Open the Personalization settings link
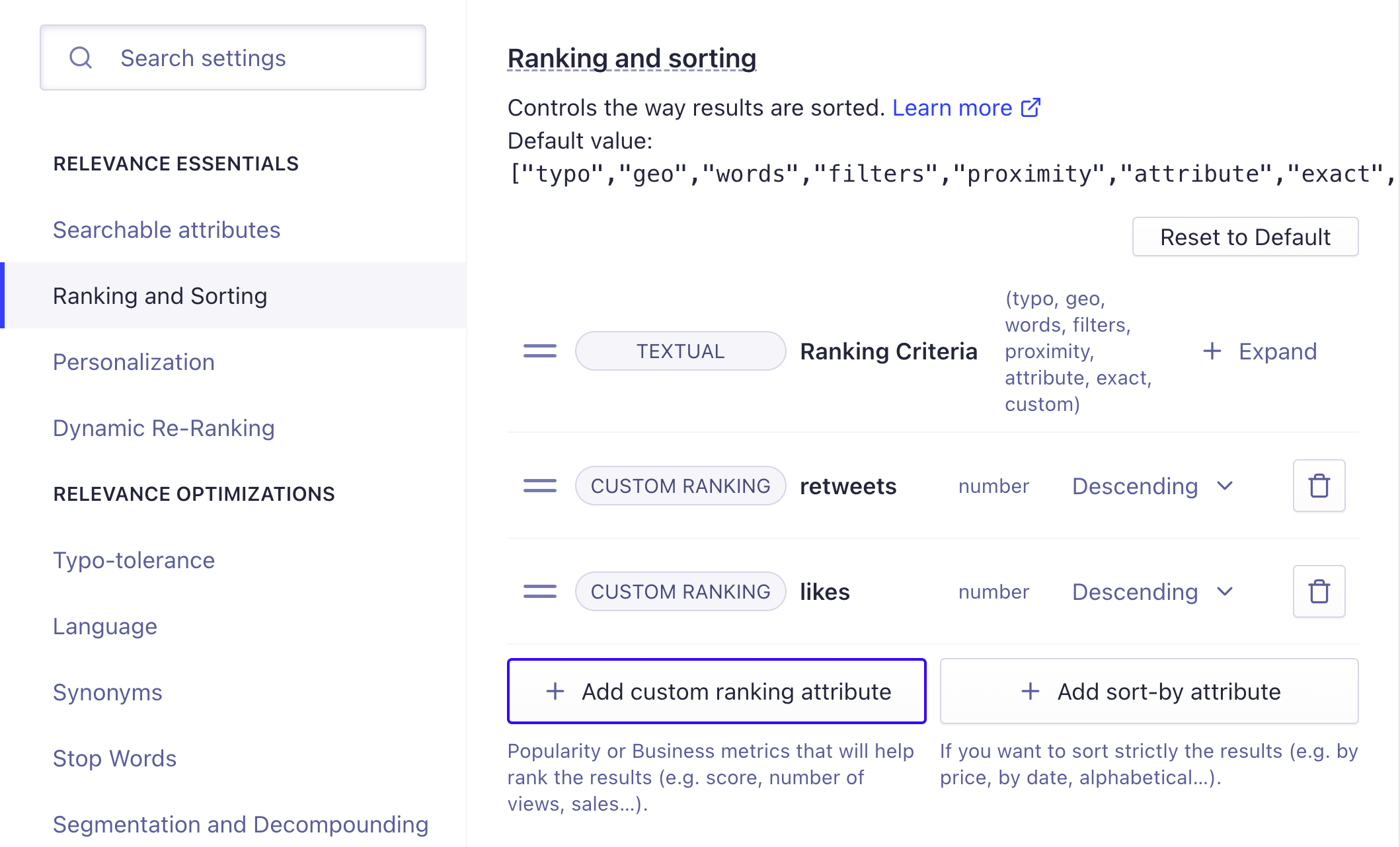Viewport: 1400px width, 847px height. click(133, 362)
